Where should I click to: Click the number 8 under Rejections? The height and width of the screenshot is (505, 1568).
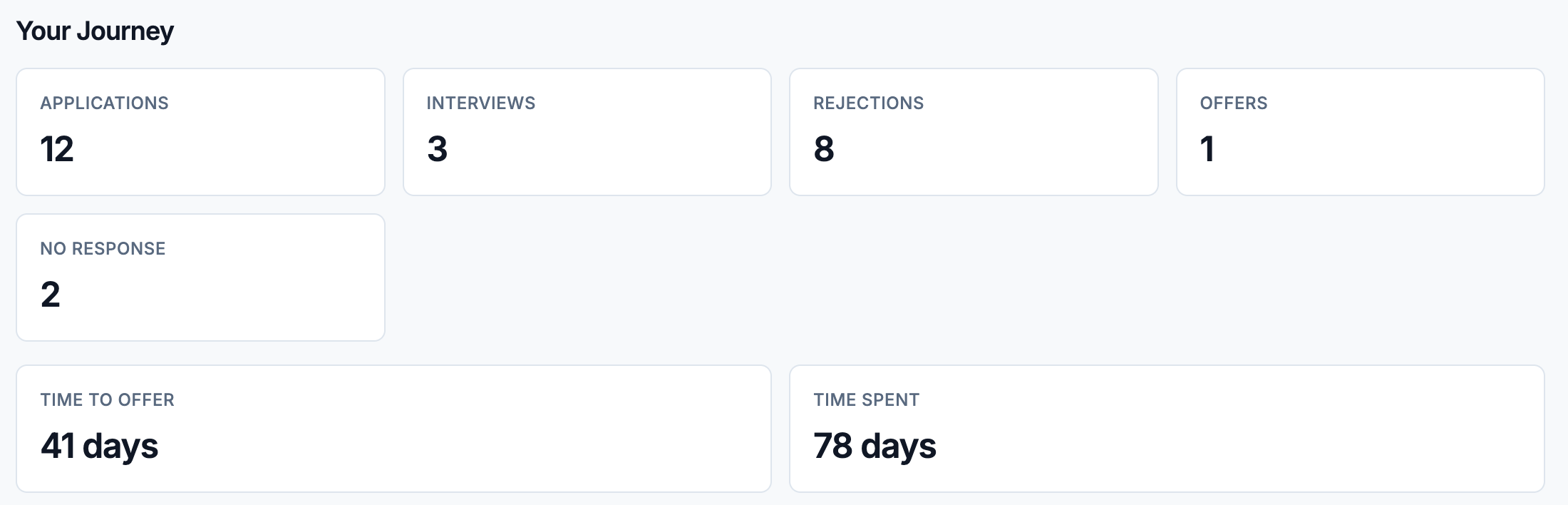click(824, 149)
